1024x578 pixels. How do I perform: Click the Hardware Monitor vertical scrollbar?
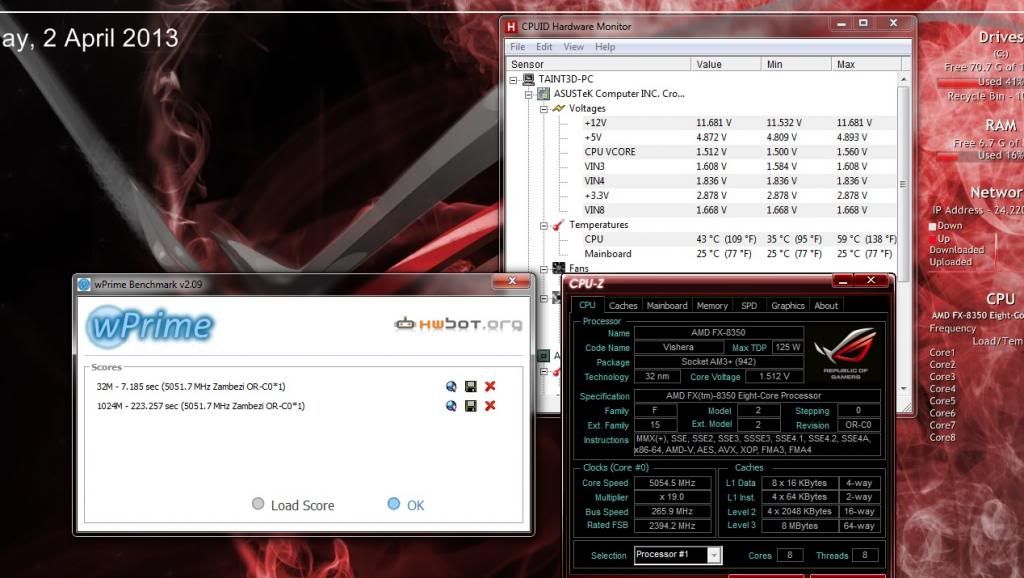pyautogui.click(x=904, y=180)
